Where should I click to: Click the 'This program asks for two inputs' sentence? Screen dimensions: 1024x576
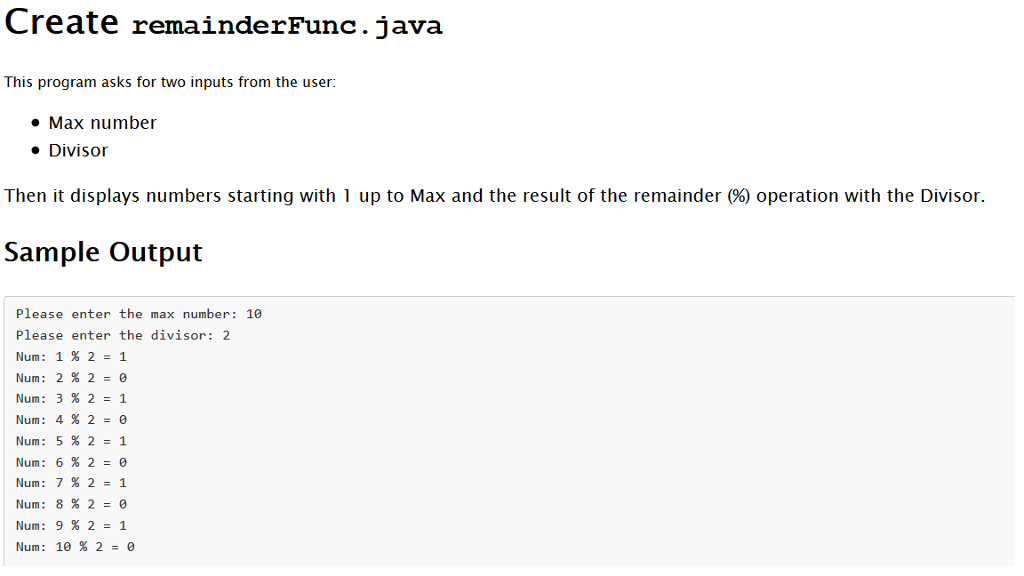[x=170, y=82]
